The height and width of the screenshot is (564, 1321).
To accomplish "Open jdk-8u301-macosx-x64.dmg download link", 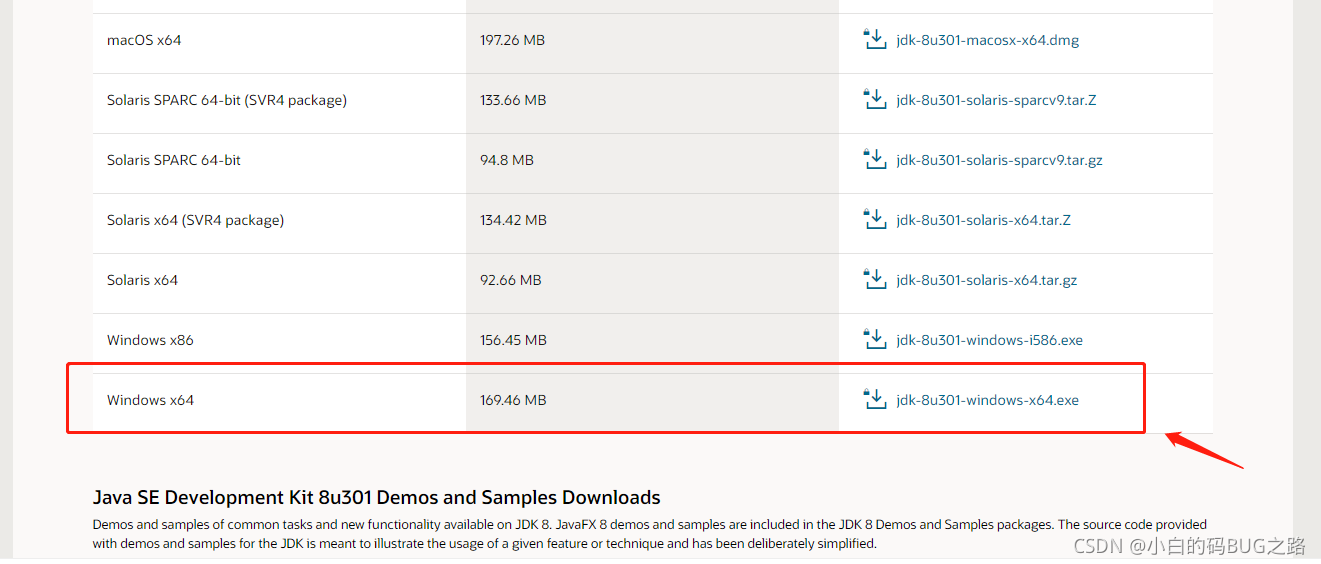I will tap(988, 41).
